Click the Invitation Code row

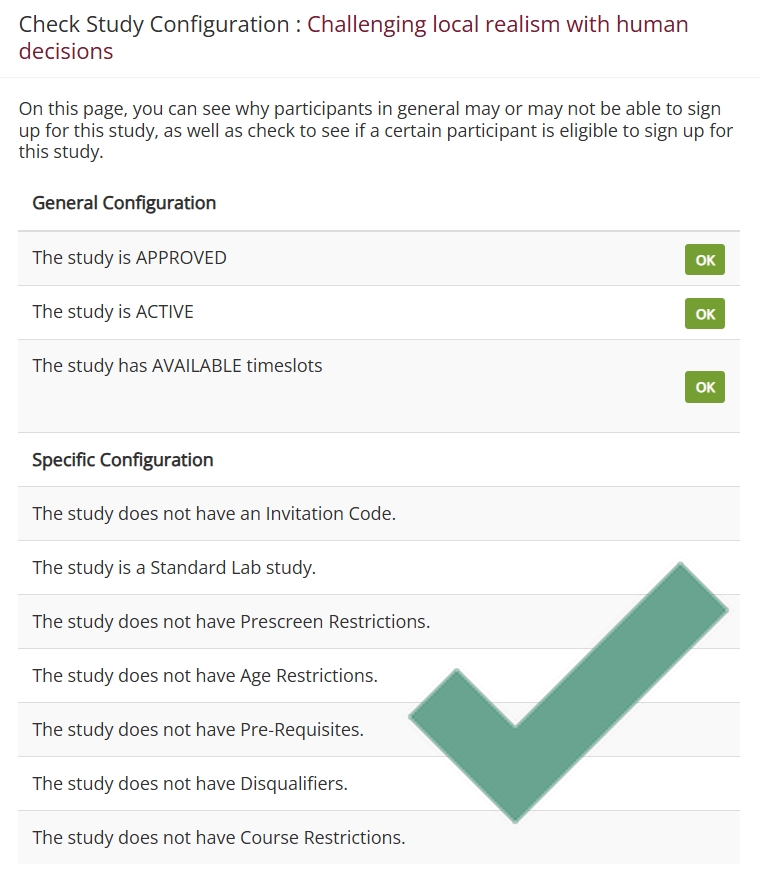tap(379, 514)
